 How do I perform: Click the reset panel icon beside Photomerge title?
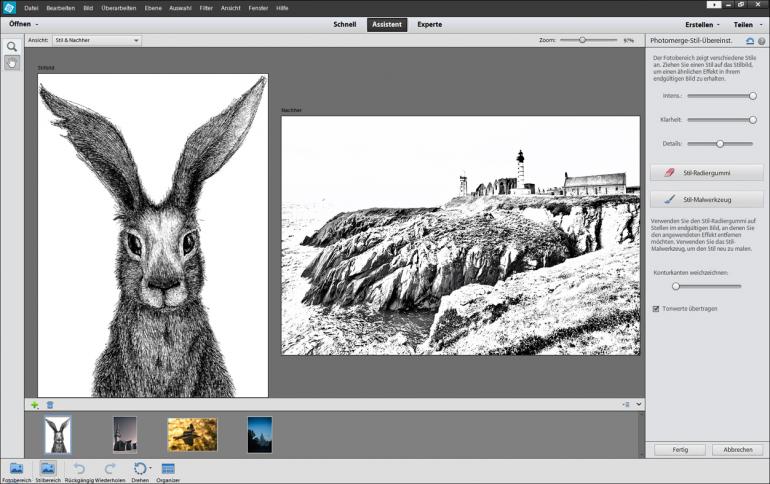[750, 41]
